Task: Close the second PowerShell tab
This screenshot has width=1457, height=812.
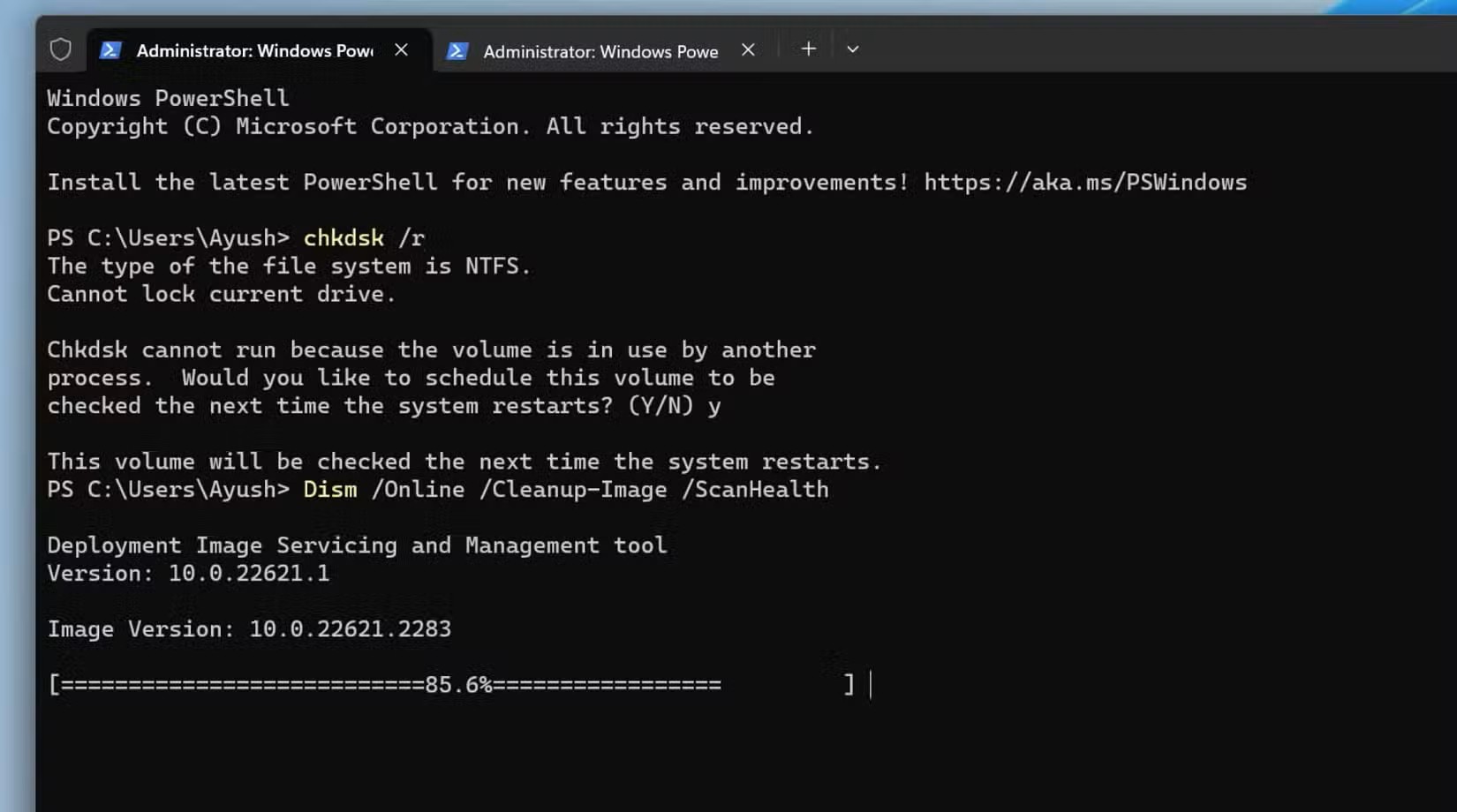Action: tap(748, 50)
